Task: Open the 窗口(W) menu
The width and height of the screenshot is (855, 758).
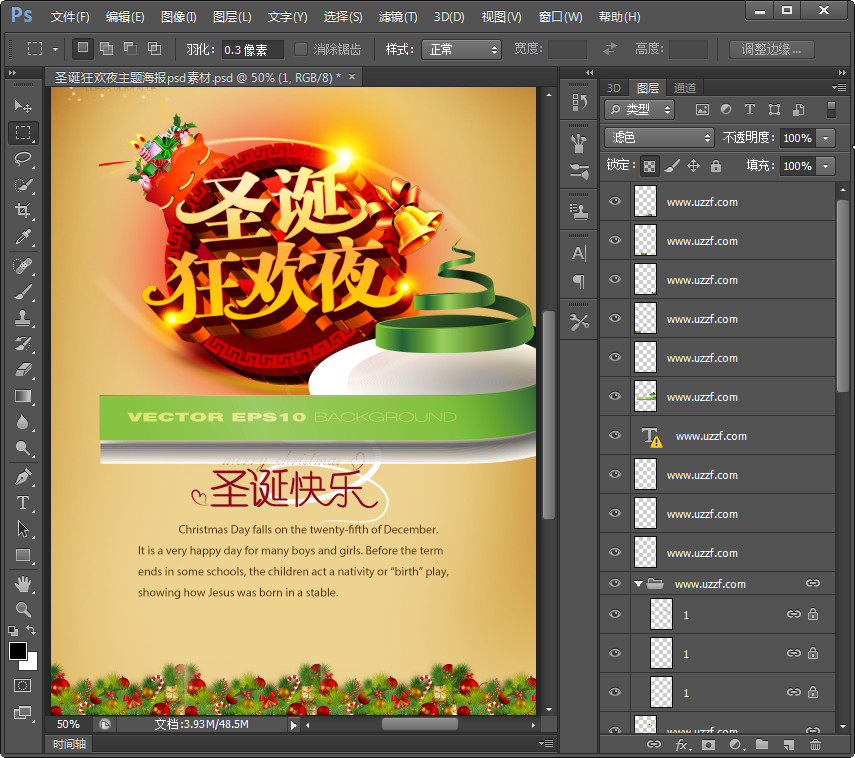Action: point(561,17)
